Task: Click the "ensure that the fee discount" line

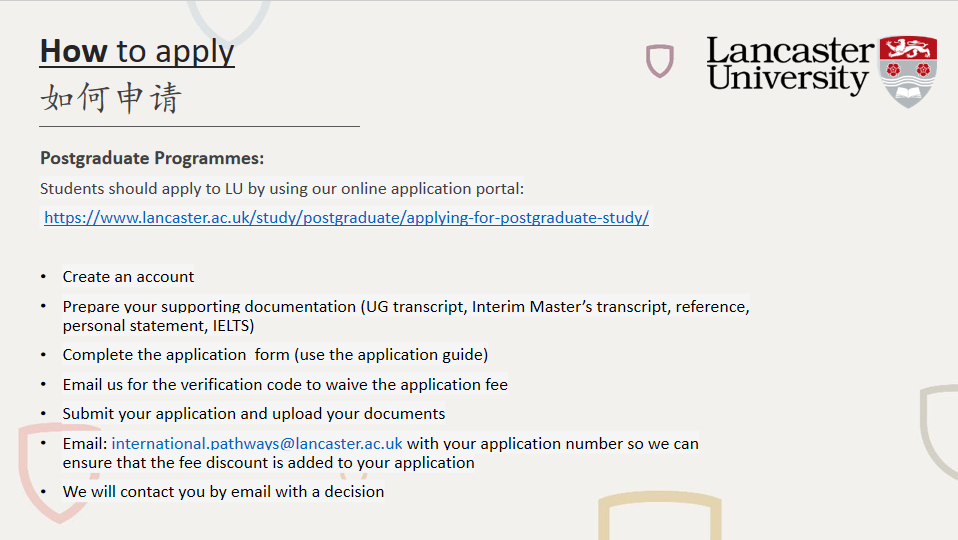Action: click(268, 463)
